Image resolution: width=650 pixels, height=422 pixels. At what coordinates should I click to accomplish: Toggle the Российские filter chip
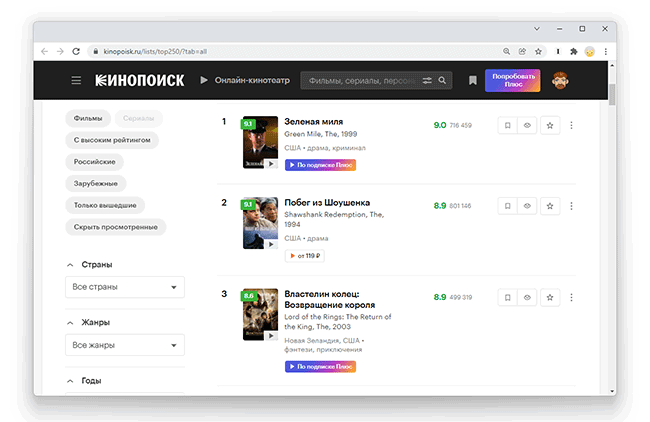point(95,162)
